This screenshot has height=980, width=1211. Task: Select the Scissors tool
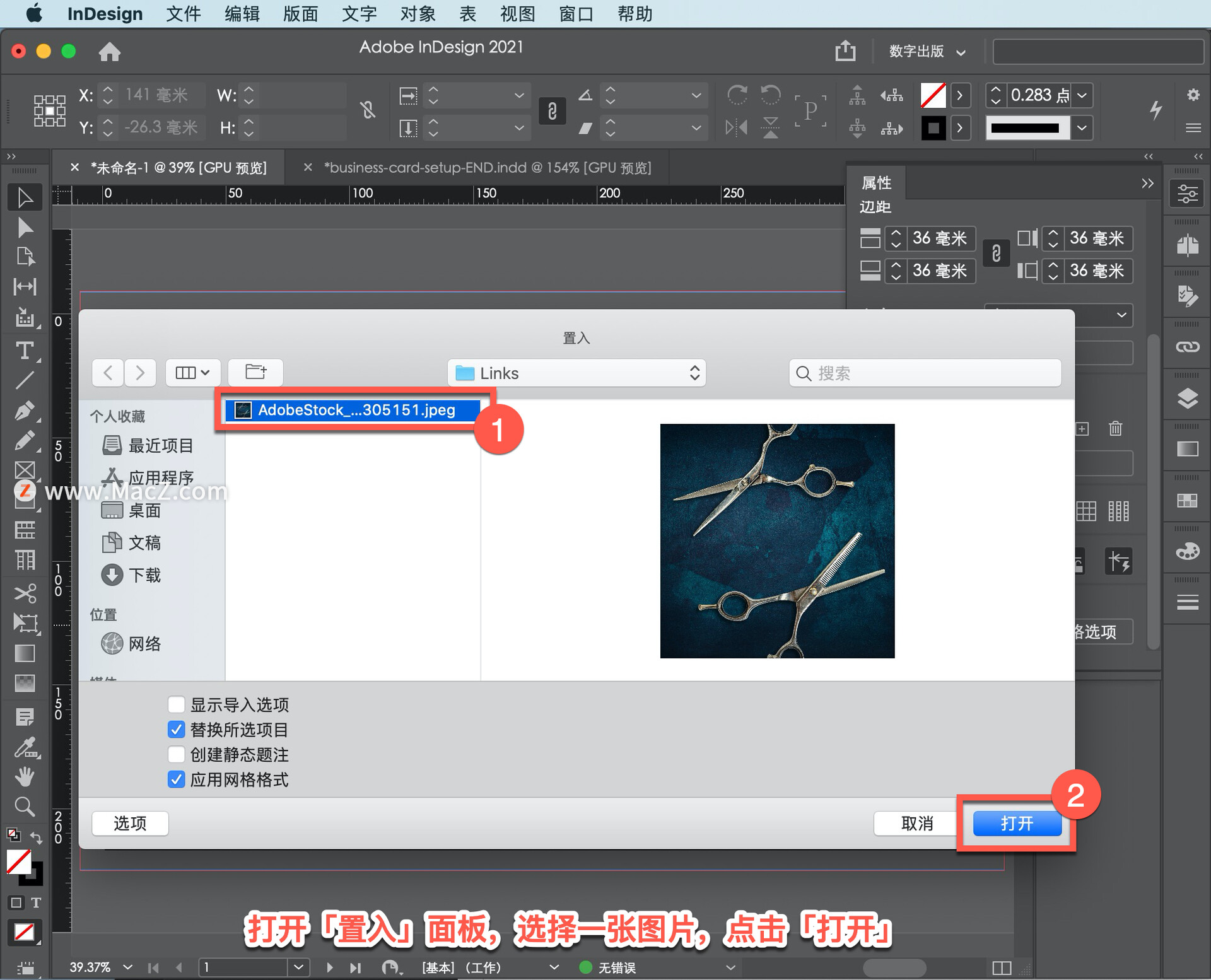point(25,593)
